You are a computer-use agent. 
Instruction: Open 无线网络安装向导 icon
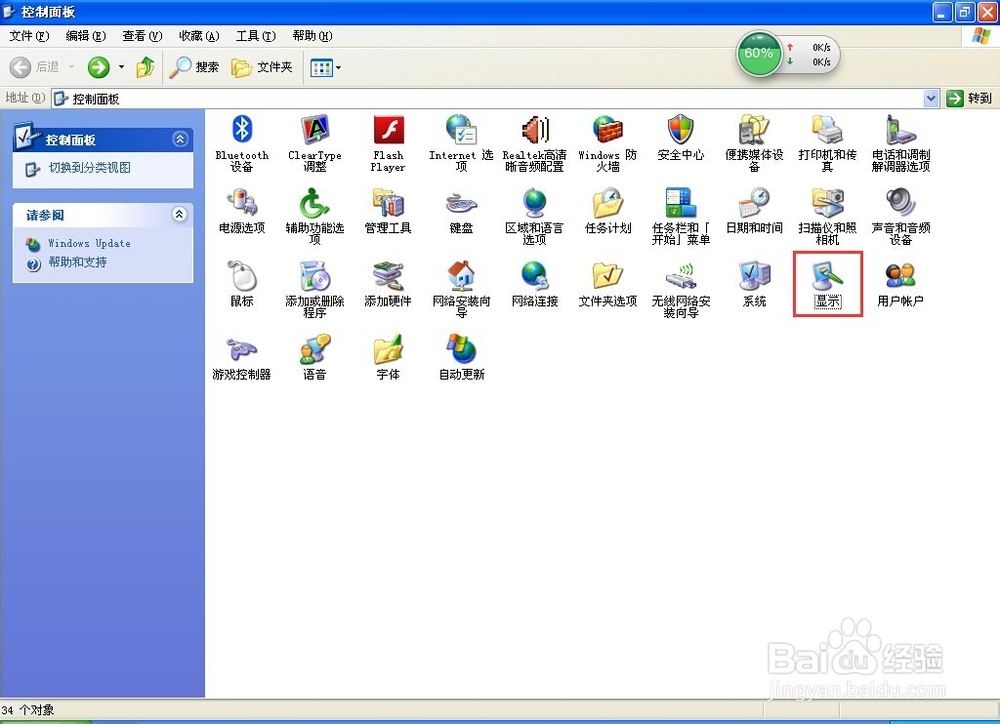[680, 289]
